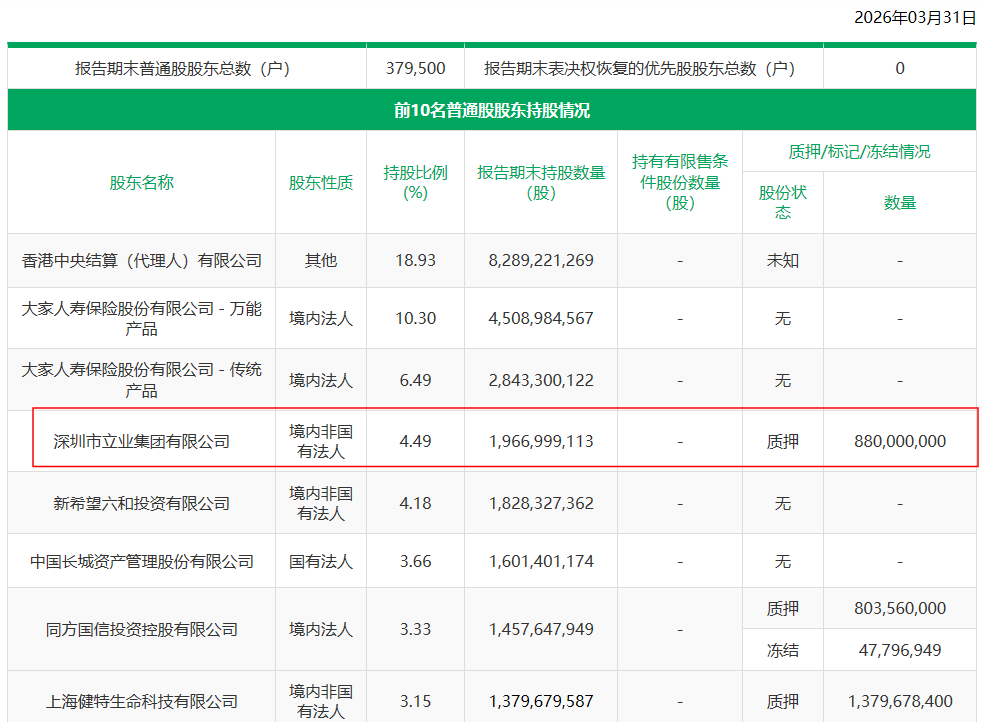Click the 报告期末持股数量(股) column header
Viewport: 984px width, 722px height.
point(541,183)
